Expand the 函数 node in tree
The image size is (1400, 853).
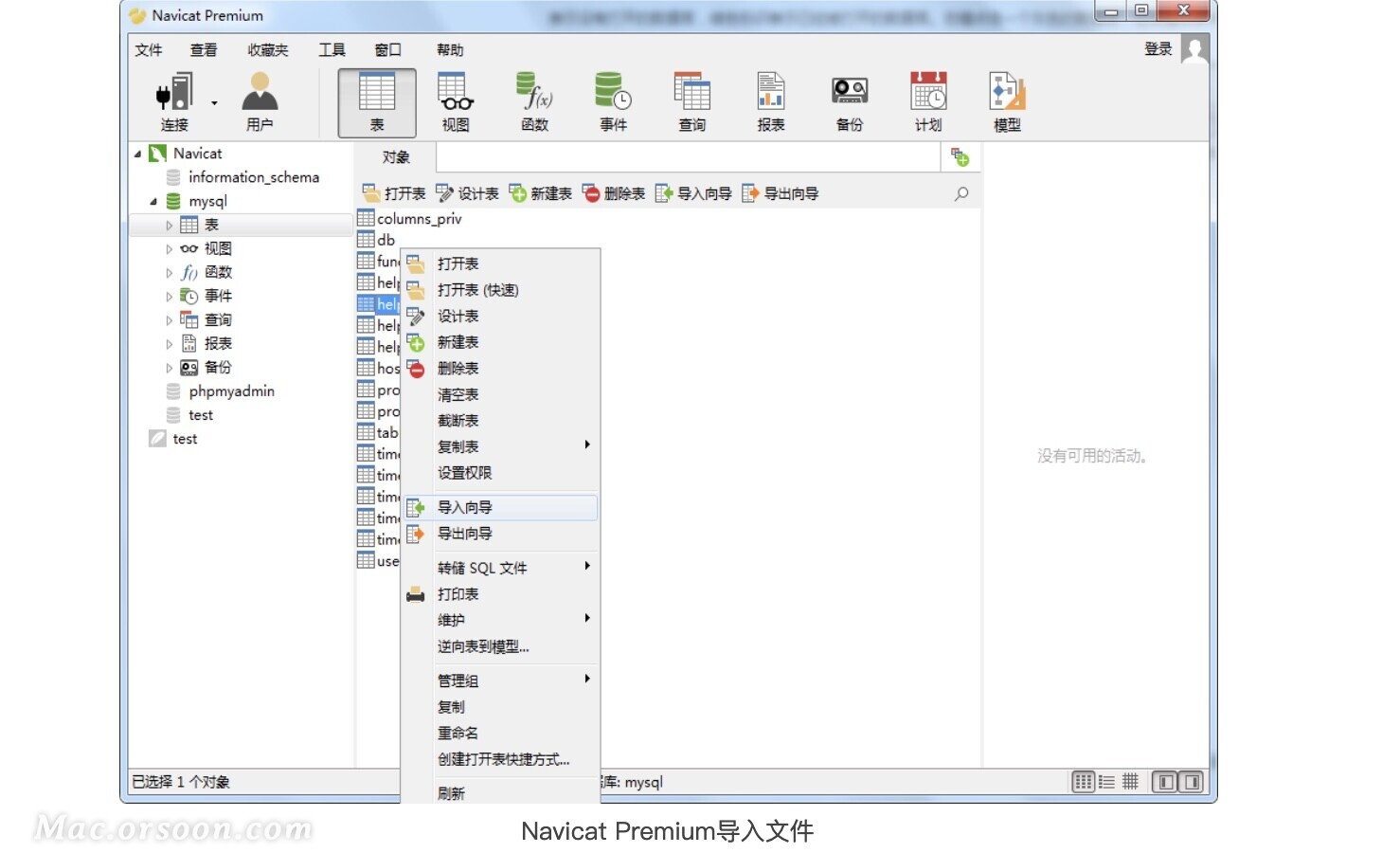click(x=170, y=273)
